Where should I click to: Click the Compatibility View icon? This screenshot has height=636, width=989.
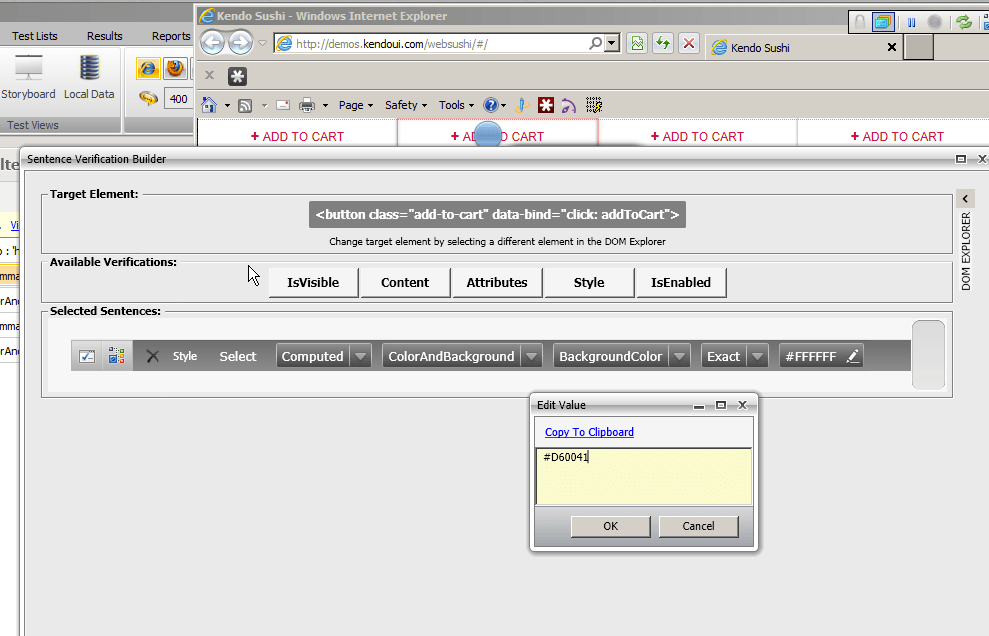coord(637,43)
